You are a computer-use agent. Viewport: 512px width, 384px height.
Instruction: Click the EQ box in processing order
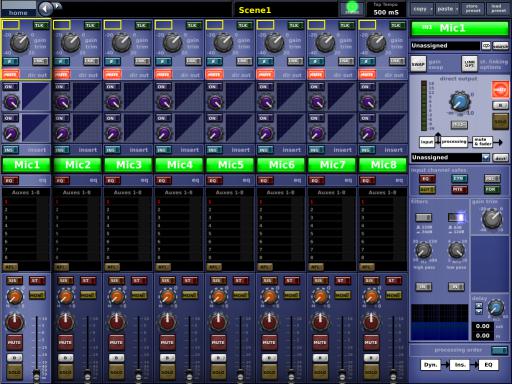(x=488, y=365)
